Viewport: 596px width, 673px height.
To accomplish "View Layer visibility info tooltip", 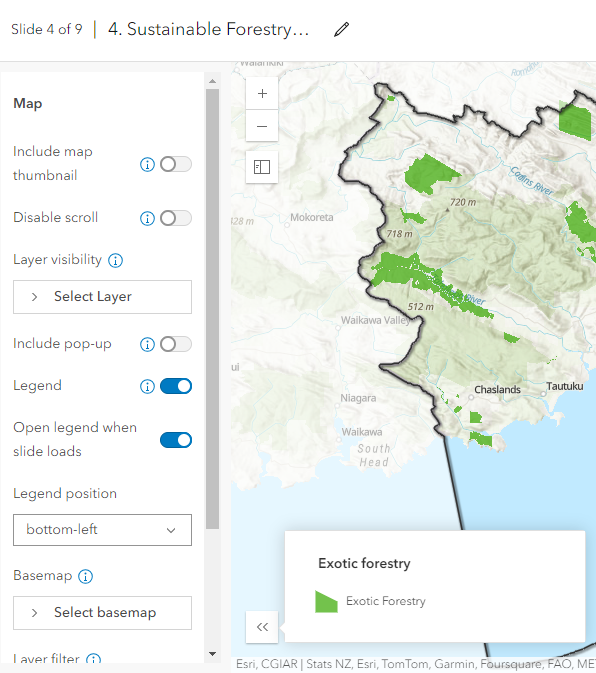I will click(115, 260).
